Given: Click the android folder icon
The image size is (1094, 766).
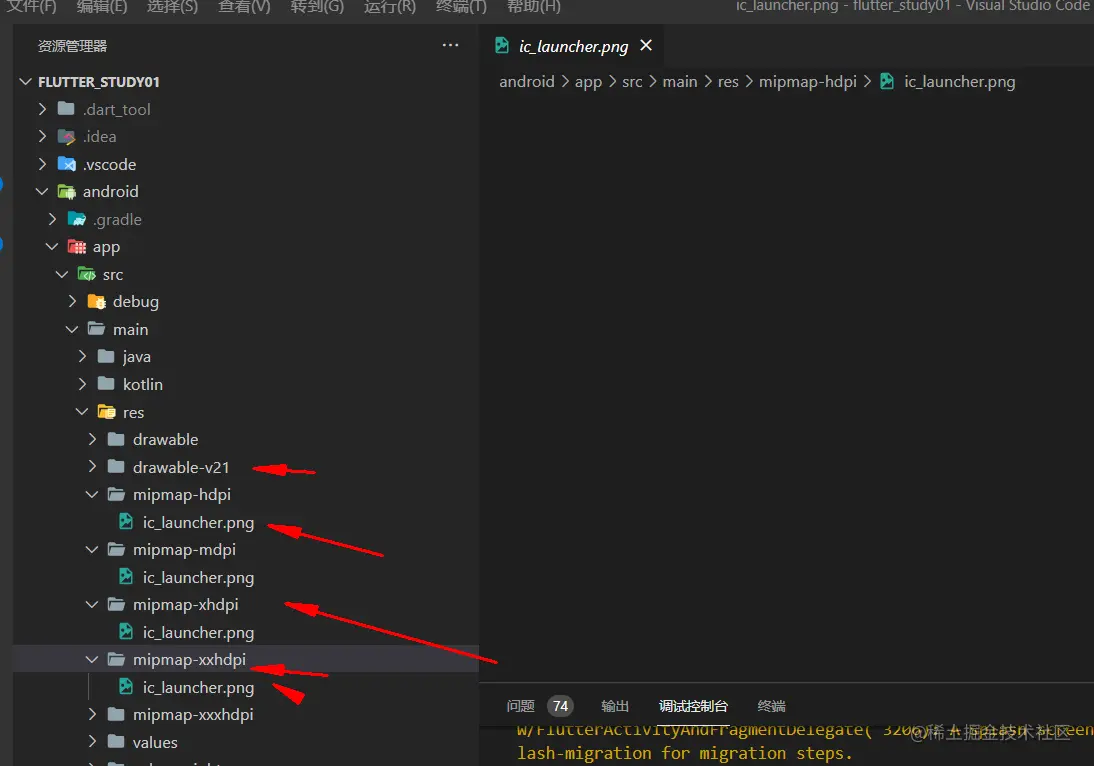Looking at the screenshot, I should tap(66, 191).
